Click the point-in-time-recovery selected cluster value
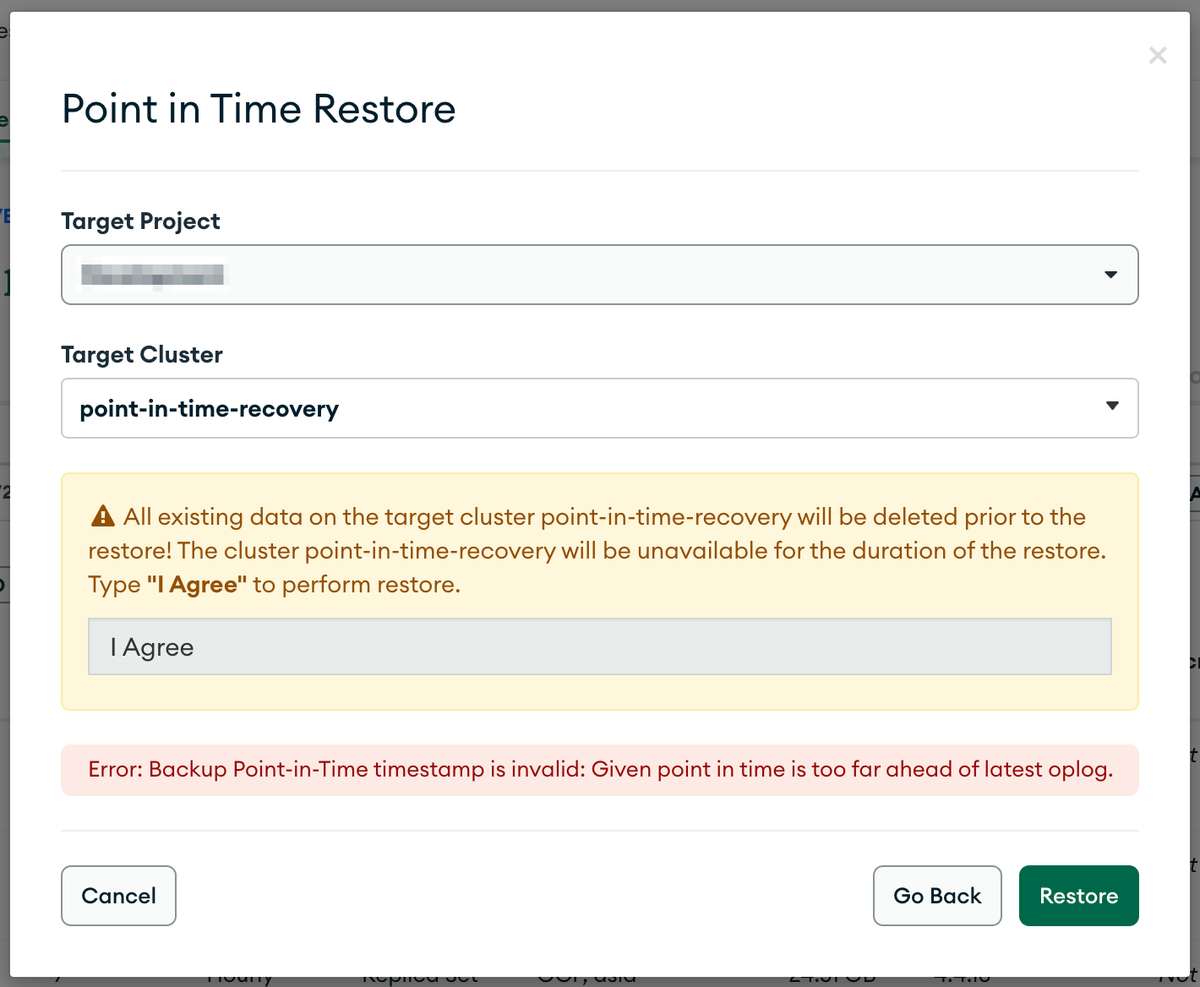 tap(209, 408)
